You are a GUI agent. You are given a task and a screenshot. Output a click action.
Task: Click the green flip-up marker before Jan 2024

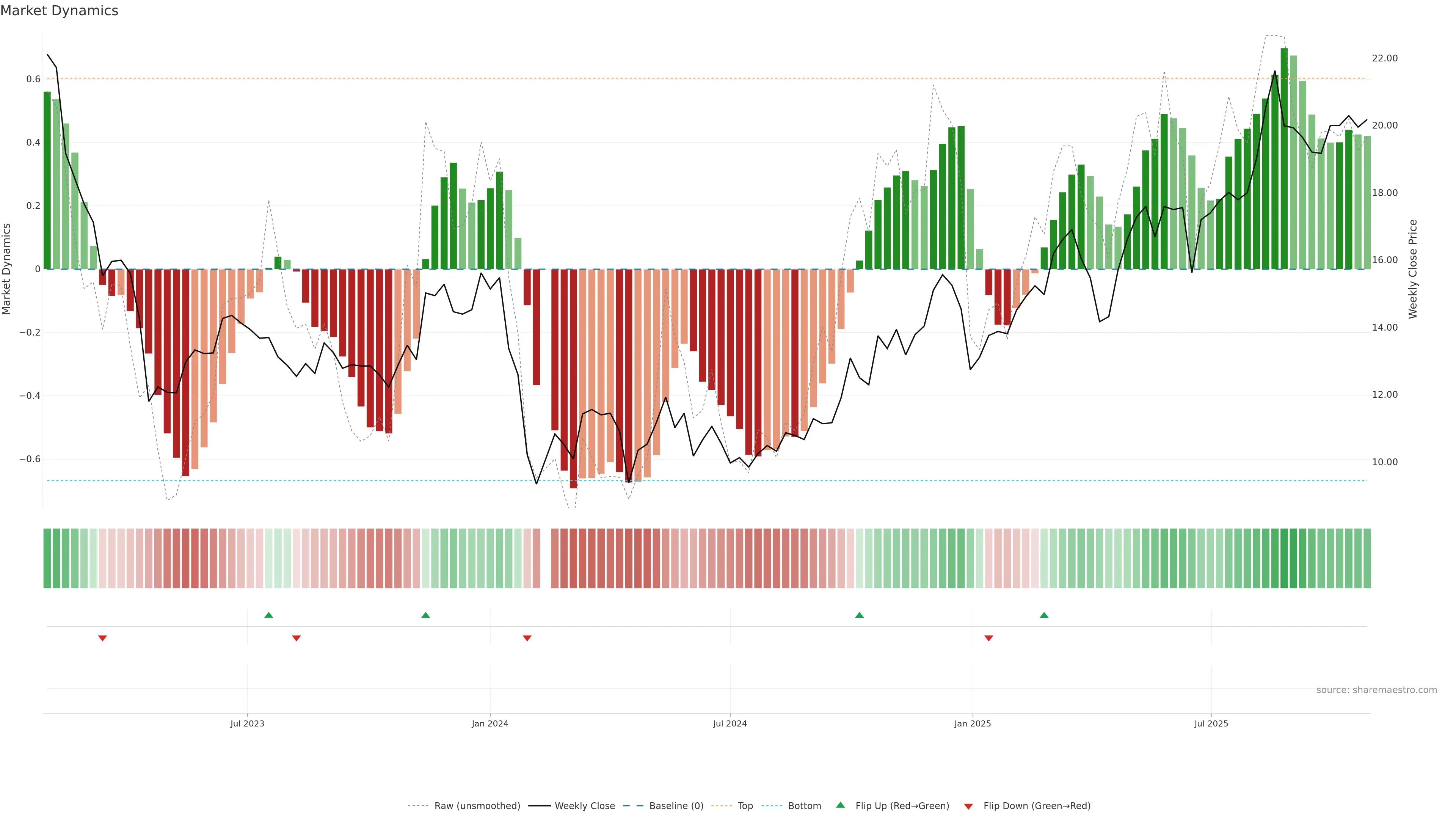click(425, 615)
